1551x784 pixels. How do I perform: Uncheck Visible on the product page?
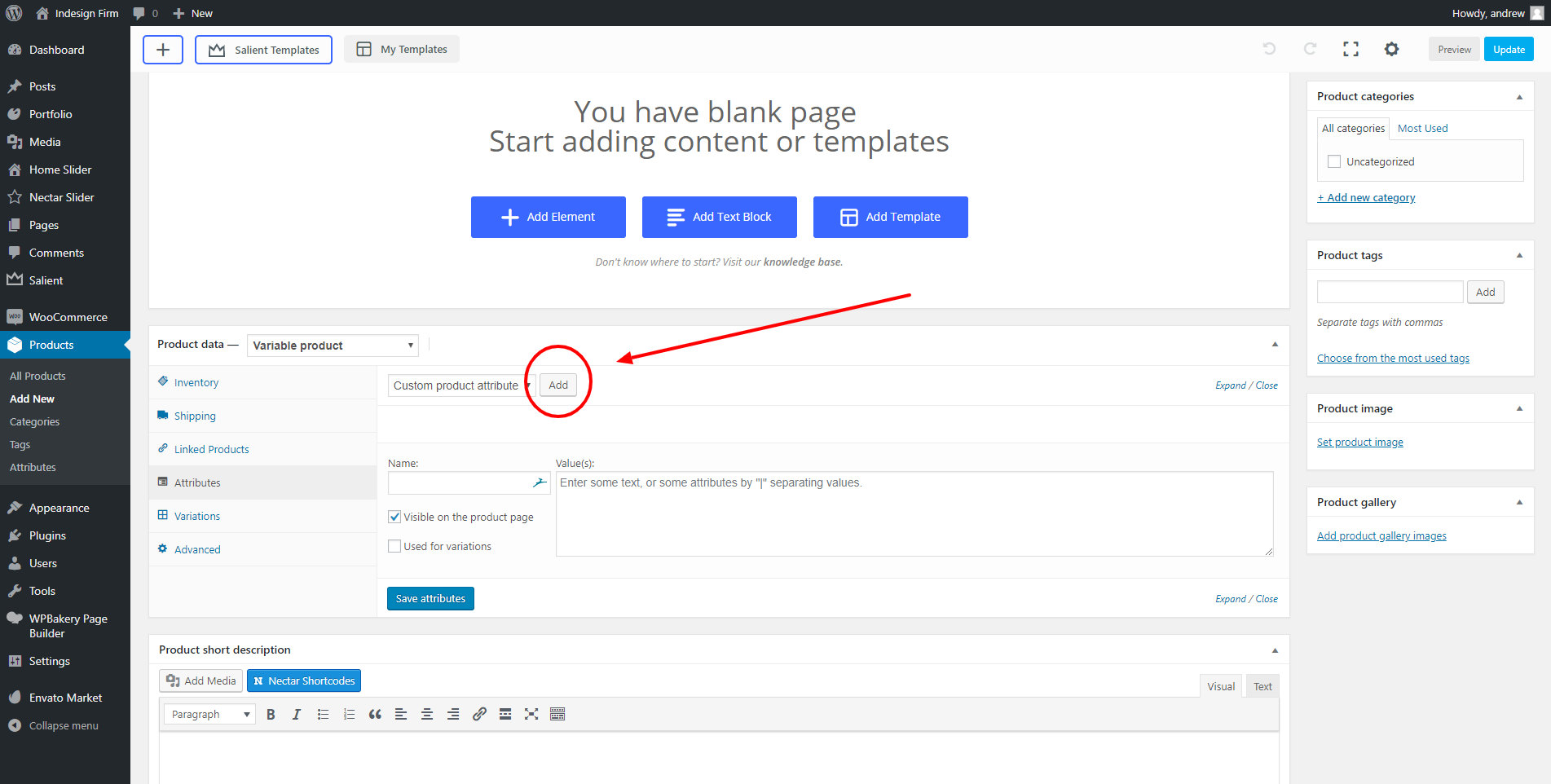[394, 517]
